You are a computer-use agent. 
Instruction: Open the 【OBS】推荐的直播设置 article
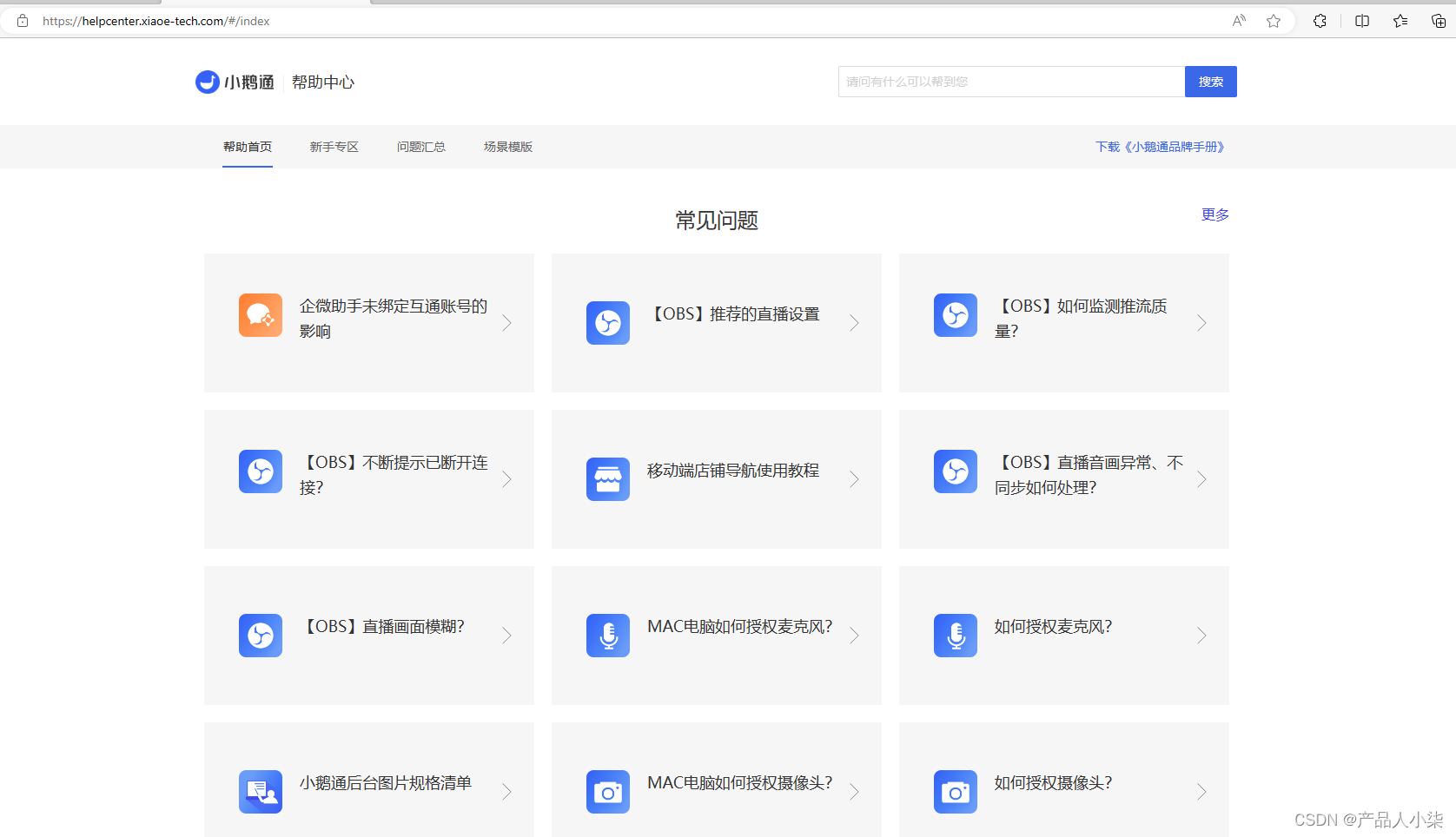734,314
